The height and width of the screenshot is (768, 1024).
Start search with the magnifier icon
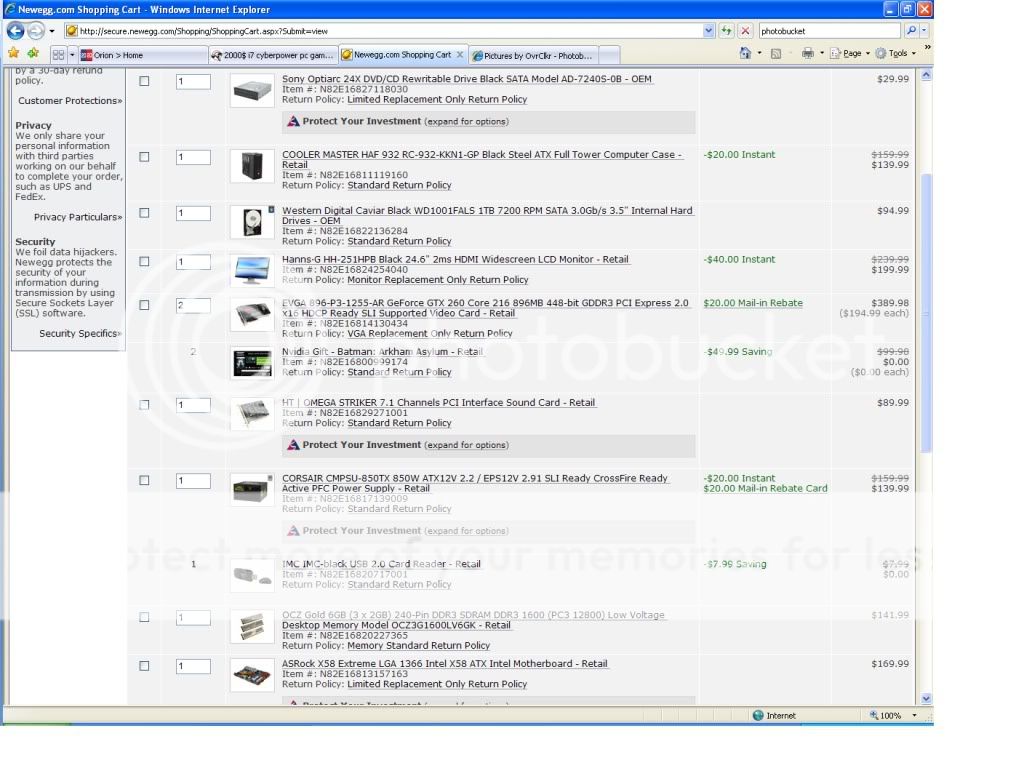pyautogui.click(x=911, y=31)
